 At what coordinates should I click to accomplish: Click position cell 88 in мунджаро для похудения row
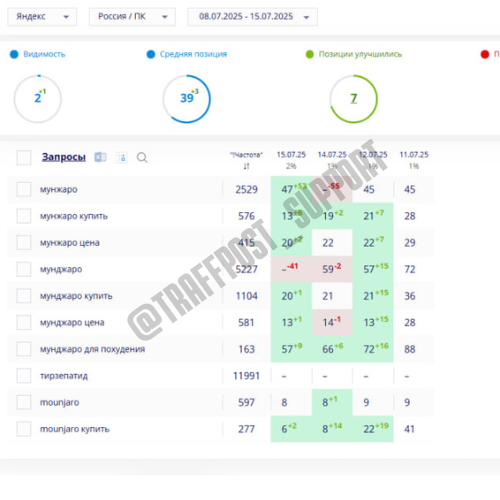pyautogui.click(x=410, y=349)
